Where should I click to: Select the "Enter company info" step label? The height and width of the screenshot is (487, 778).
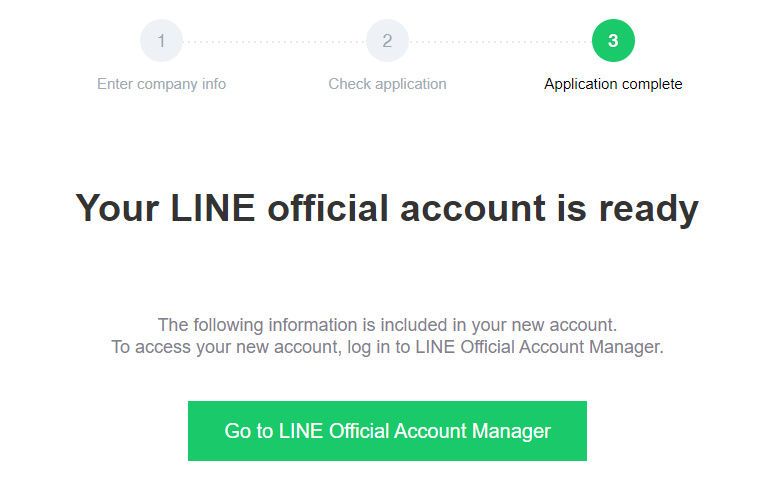[161, 84]
